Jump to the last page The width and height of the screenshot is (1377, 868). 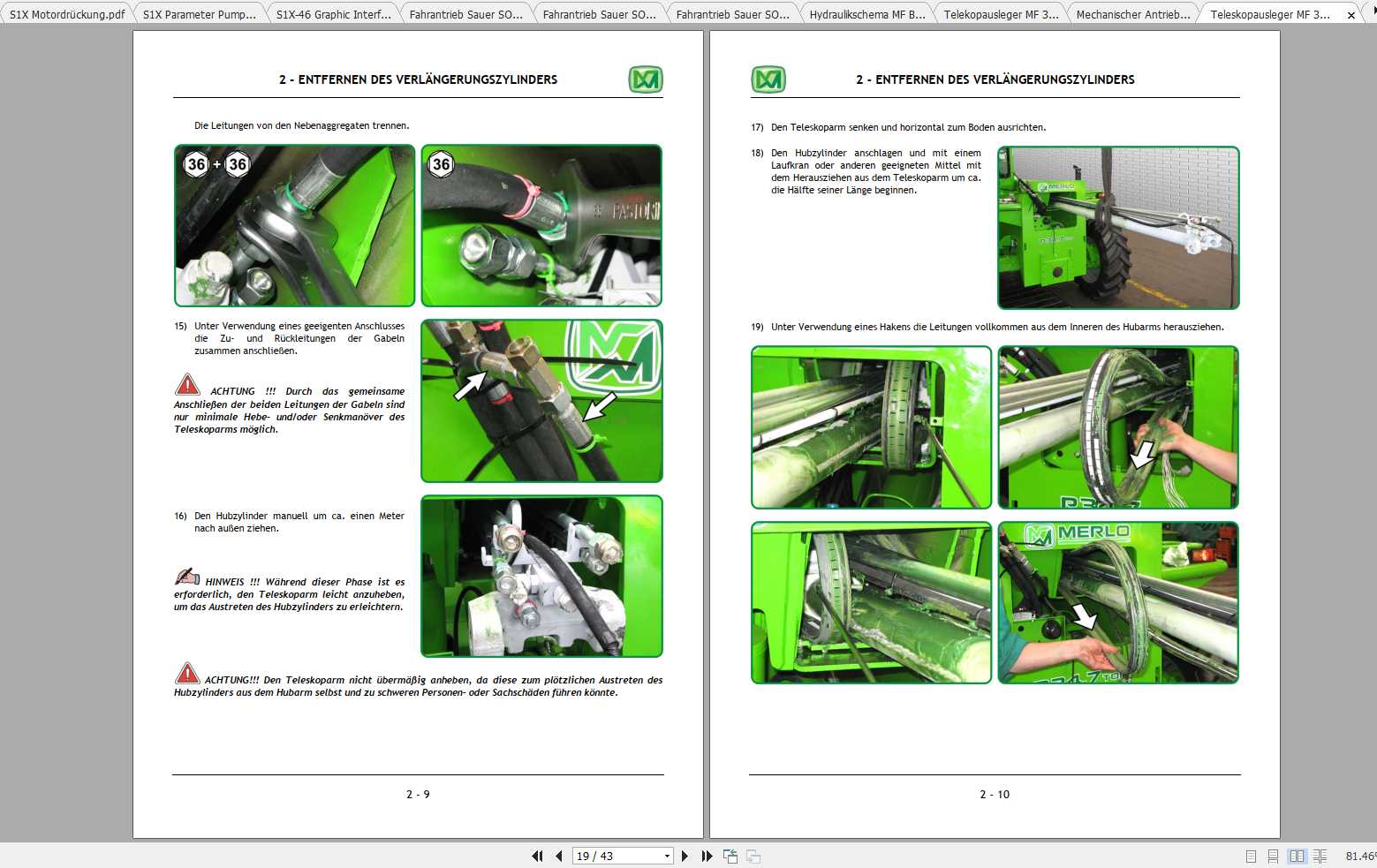707,856
